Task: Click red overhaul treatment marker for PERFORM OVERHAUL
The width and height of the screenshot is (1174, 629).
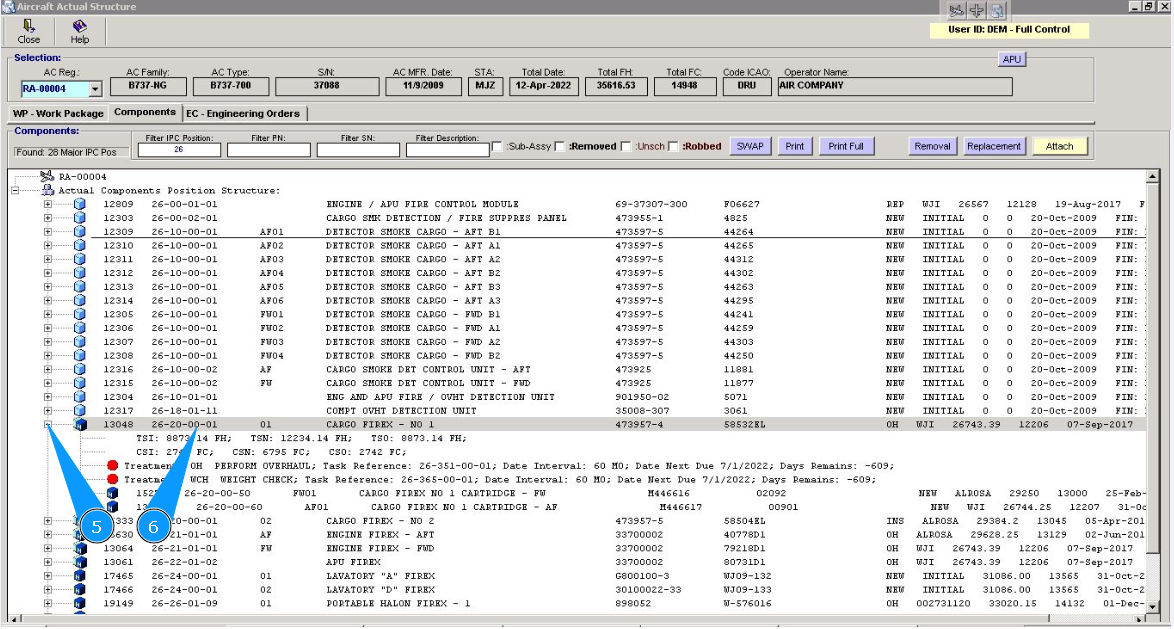Action: 113,466
